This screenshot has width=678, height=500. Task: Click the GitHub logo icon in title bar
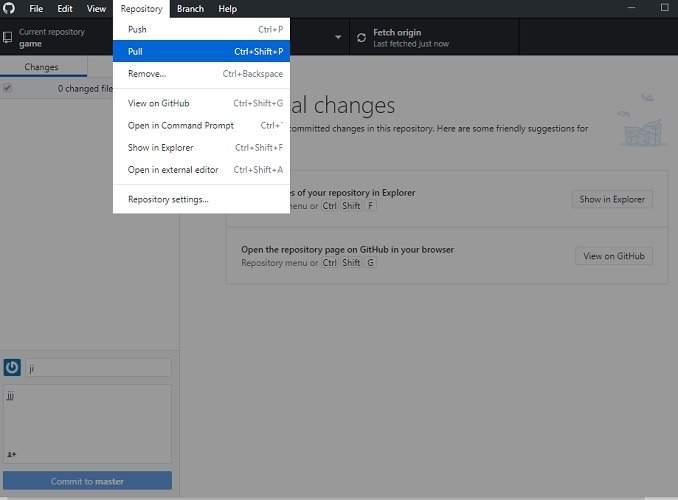tap(9, 8)
